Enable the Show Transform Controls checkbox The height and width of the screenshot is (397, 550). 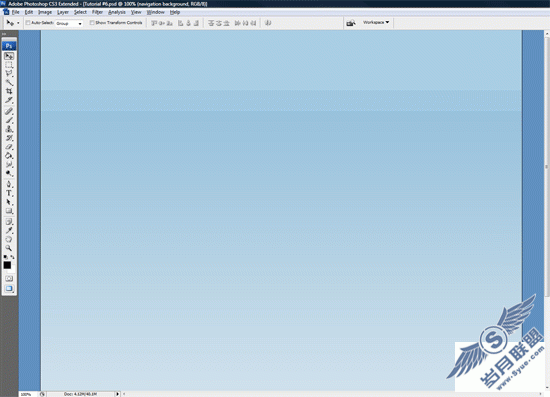[x=92, y=23]
